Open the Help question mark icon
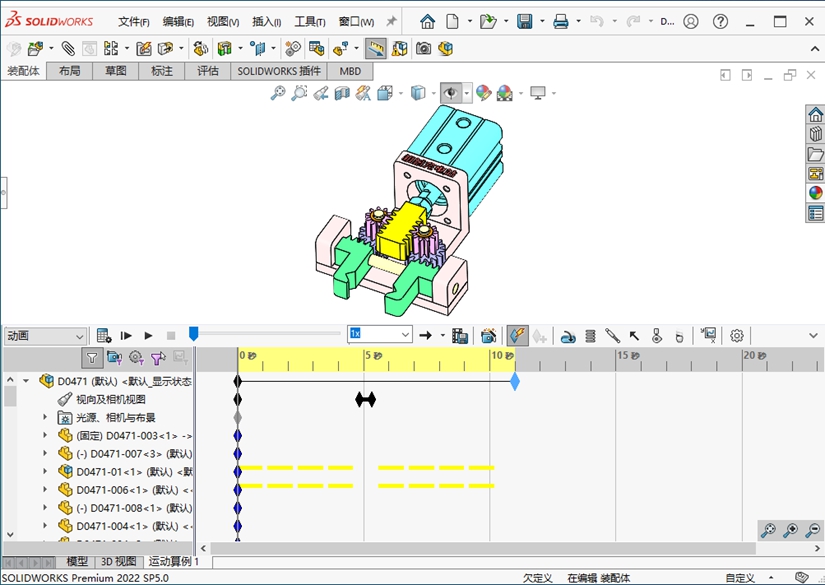 [x=720, y=22]
